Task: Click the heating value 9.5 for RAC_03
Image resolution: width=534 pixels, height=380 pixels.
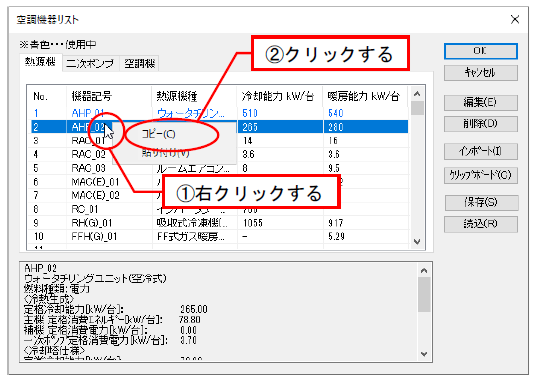Action: [x=334, y=168]
